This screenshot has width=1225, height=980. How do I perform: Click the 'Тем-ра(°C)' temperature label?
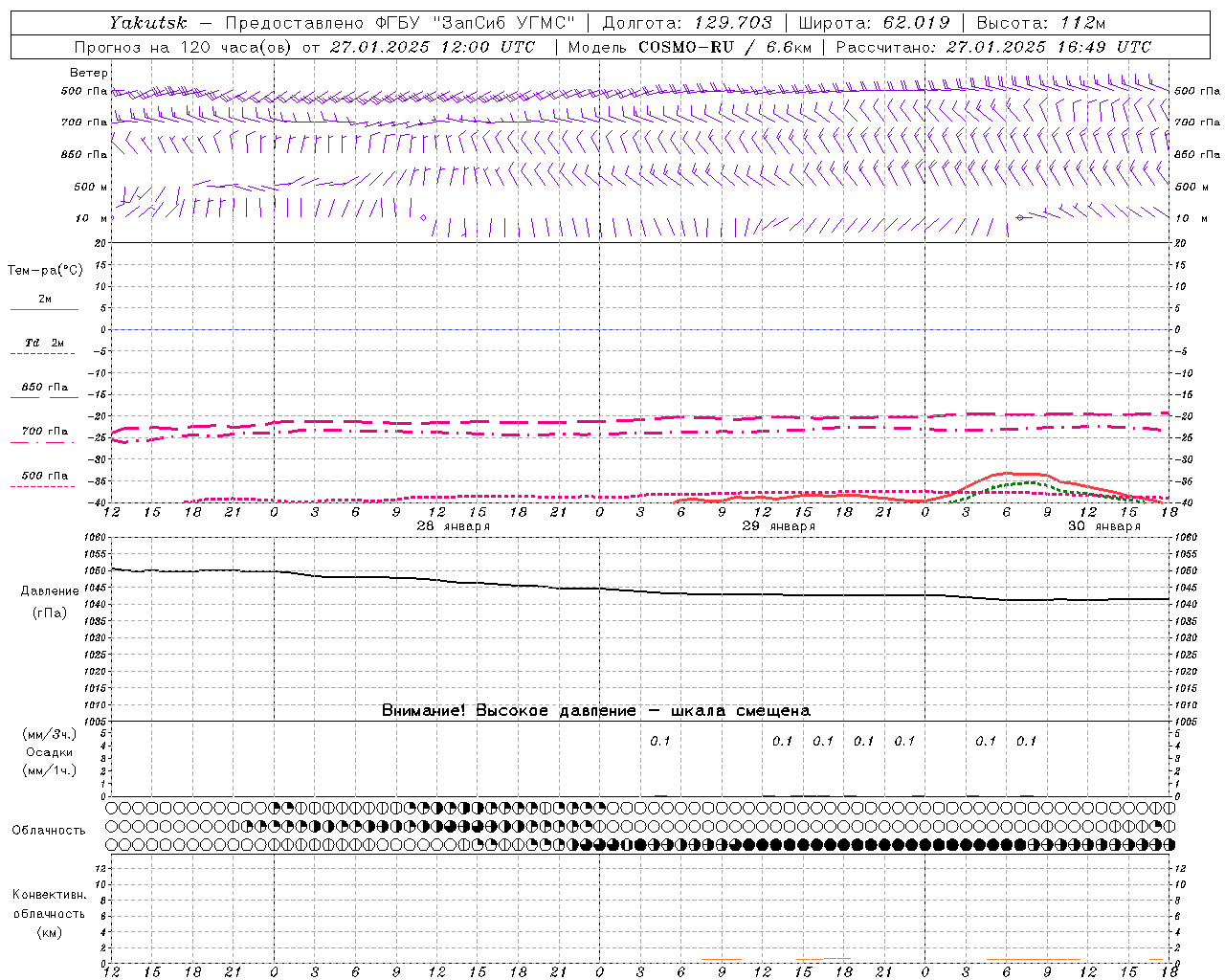click(45, 271)
